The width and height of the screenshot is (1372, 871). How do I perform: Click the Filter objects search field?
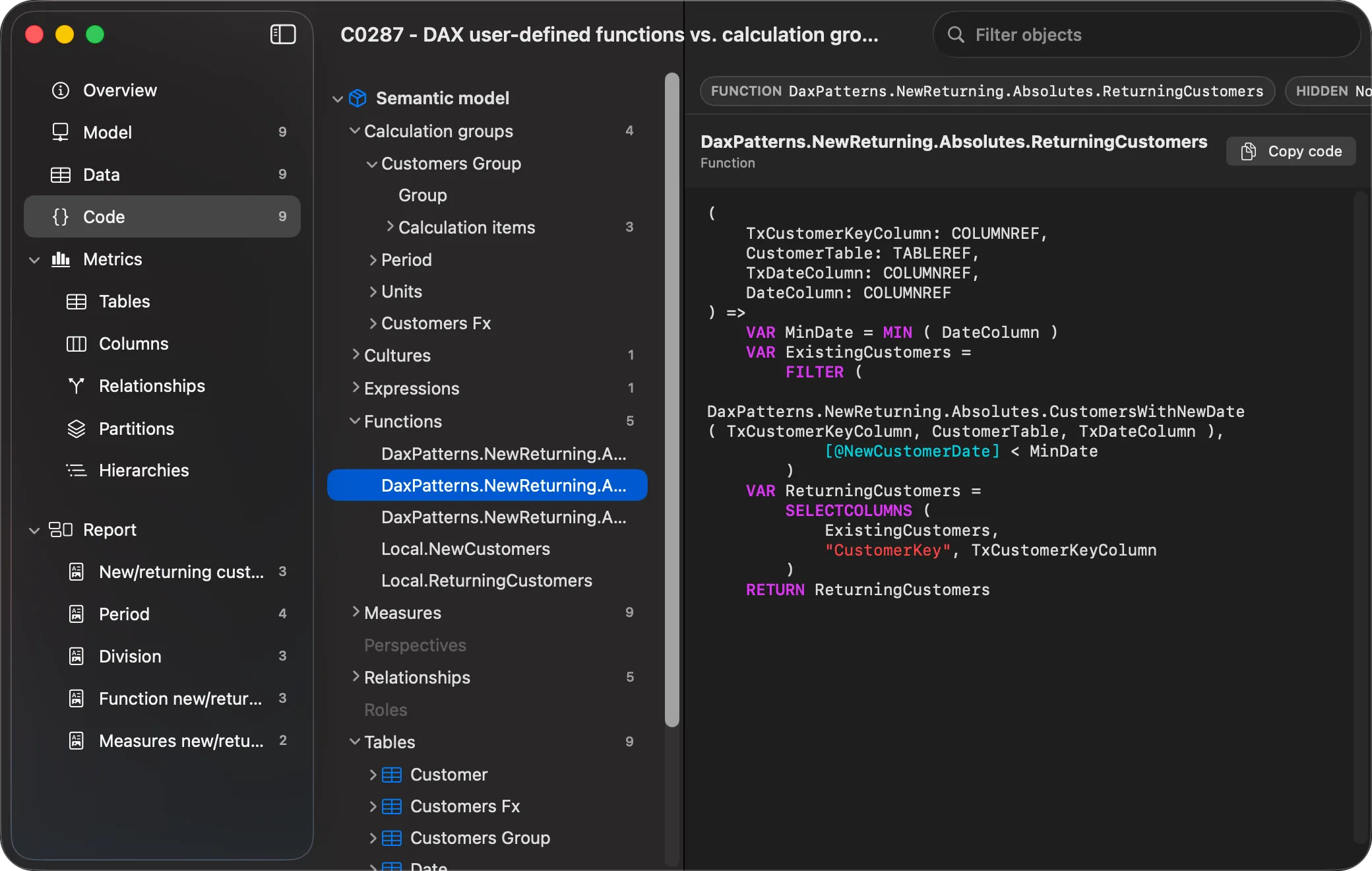pyautogui.click(x=1146, y=34)
